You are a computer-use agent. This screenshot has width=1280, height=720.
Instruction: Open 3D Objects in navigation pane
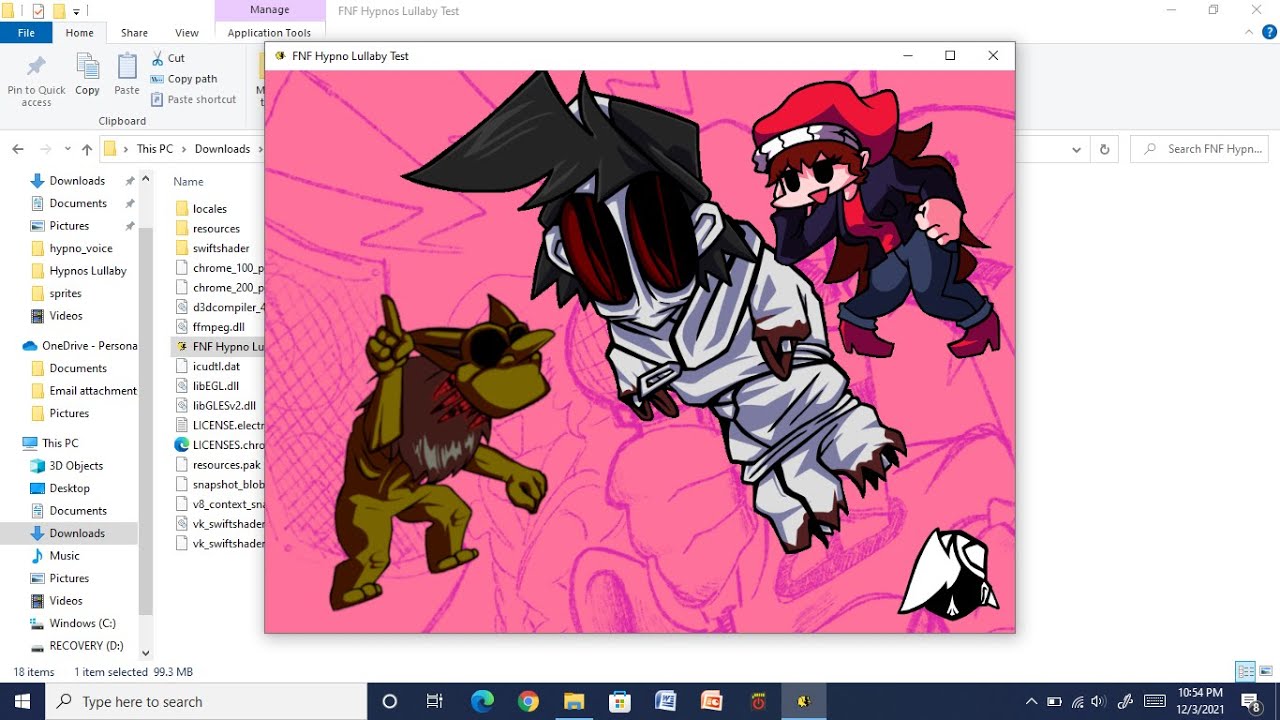click(x=76, y=466)
